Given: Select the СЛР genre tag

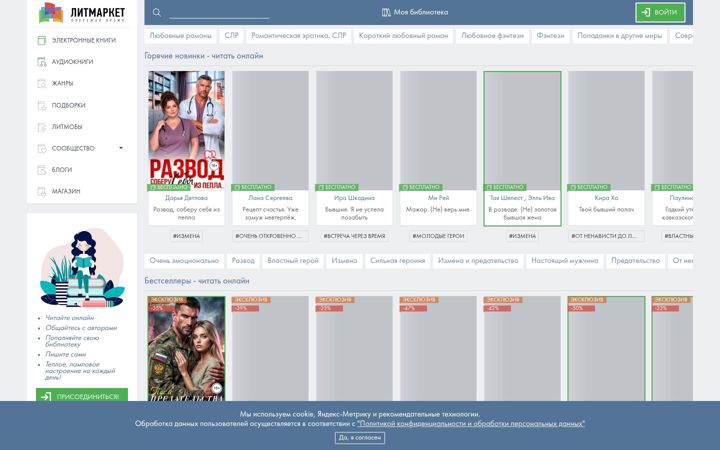Looking at the screenshot, I should click(x=231, y=36).
